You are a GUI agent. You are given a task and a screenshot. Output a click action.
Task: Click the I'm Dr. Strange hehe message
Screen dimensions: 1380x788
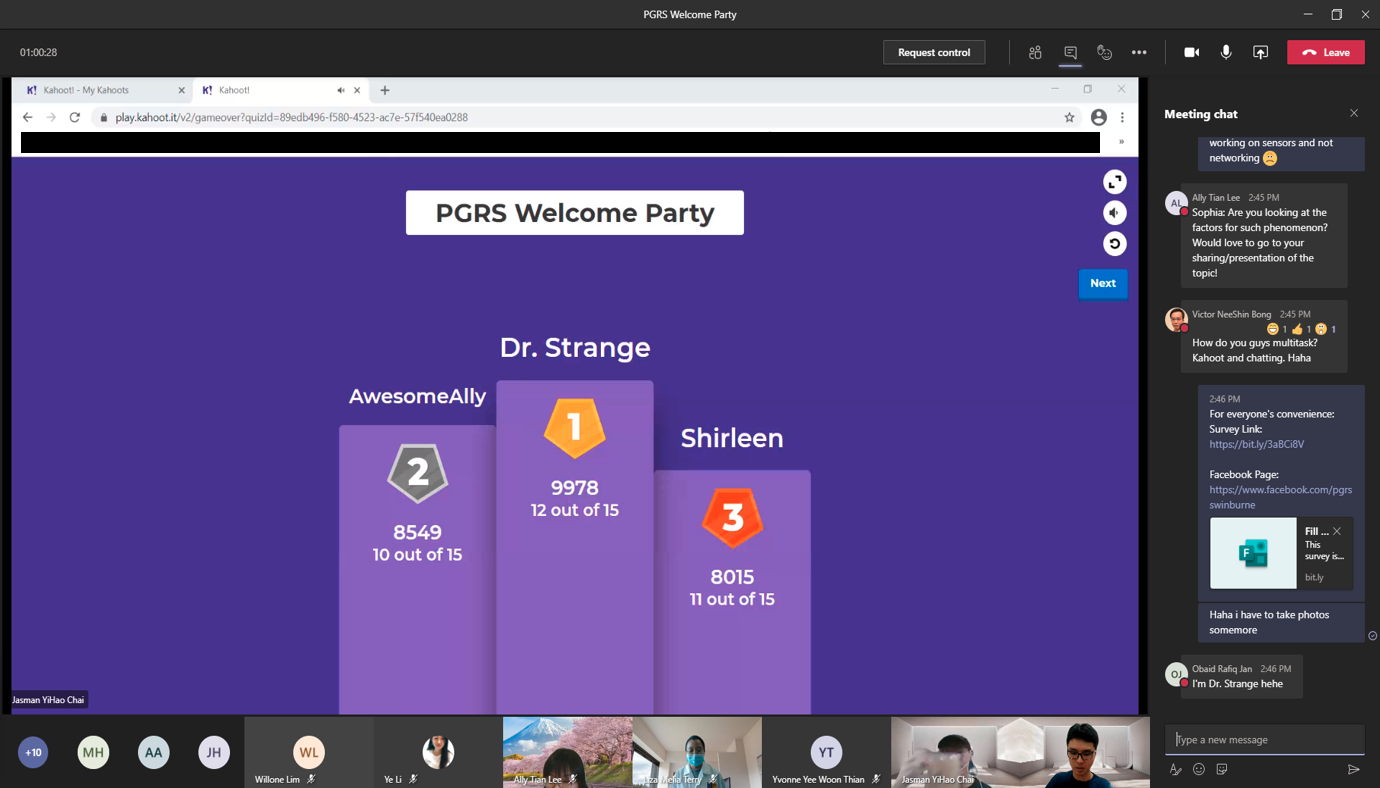click(x=1237, y=684)
